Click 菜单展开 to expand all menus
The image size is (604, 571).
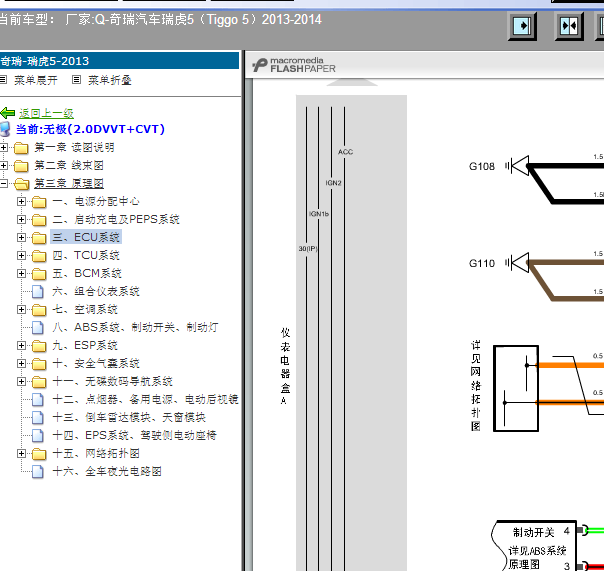click(36, 80)
